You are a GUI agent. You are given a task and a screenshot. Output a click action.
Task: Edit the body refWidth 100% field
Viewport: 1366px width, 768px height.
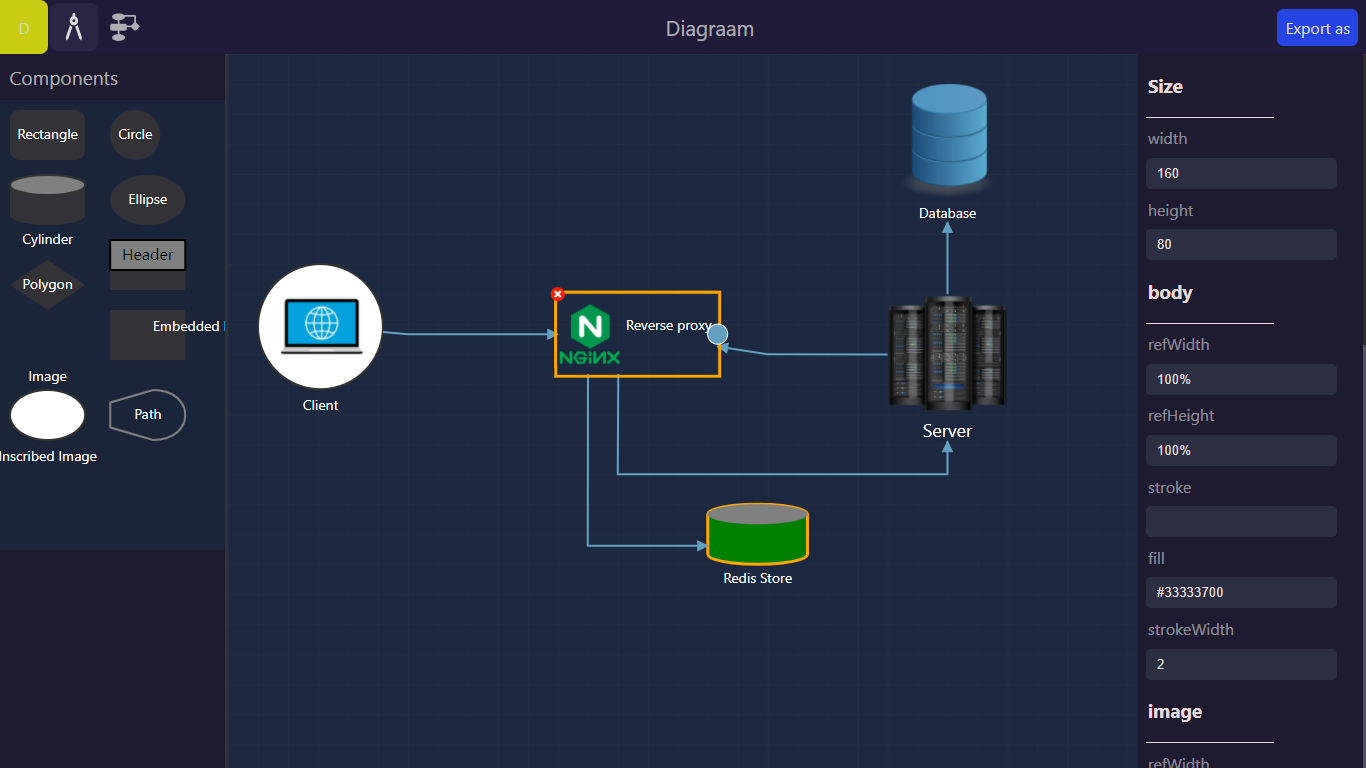tap(1241, 379)
